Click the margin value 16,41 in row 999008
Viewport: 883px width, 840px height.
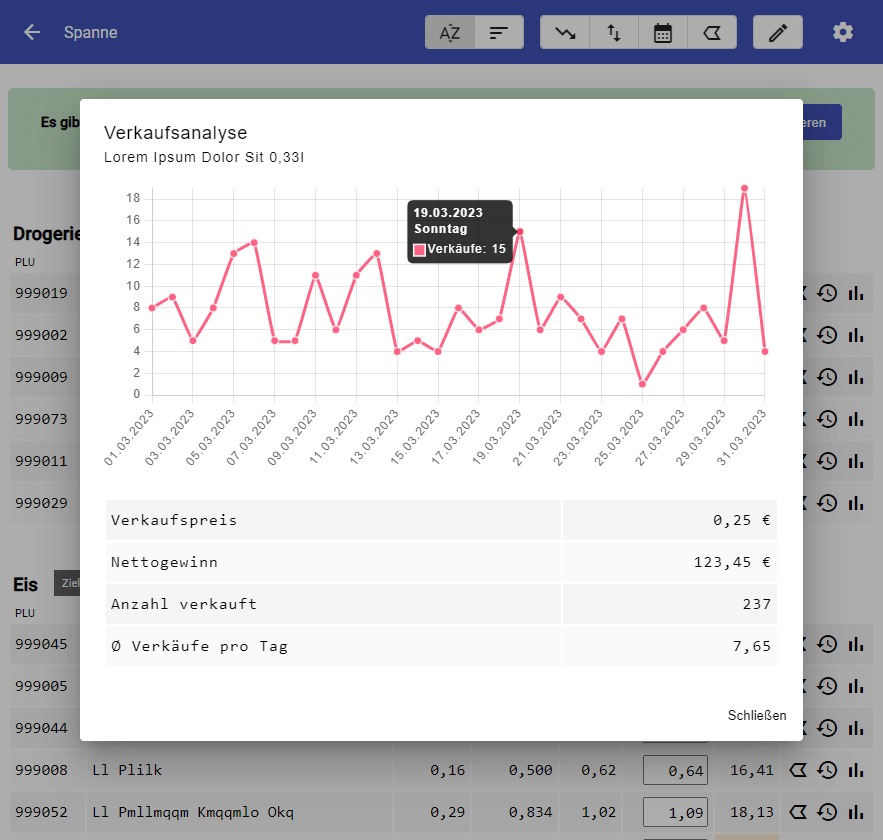pyautogui.click(x=752, y=770)
